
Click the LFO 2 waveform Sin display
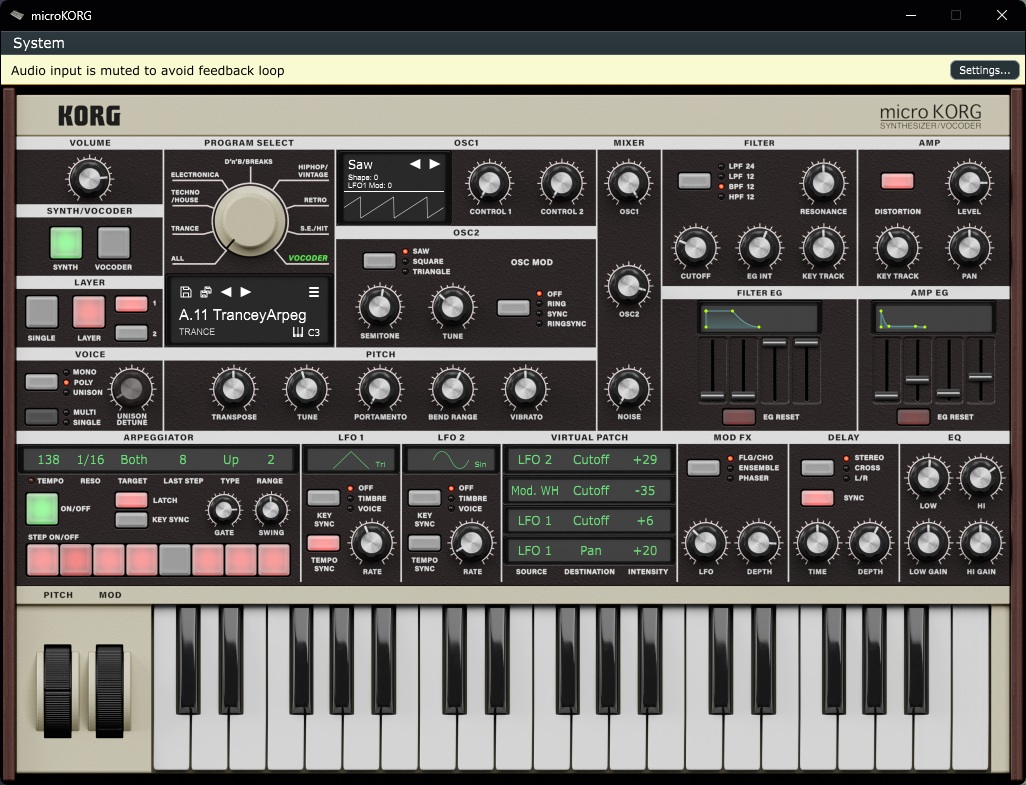[x=451, y=460]
